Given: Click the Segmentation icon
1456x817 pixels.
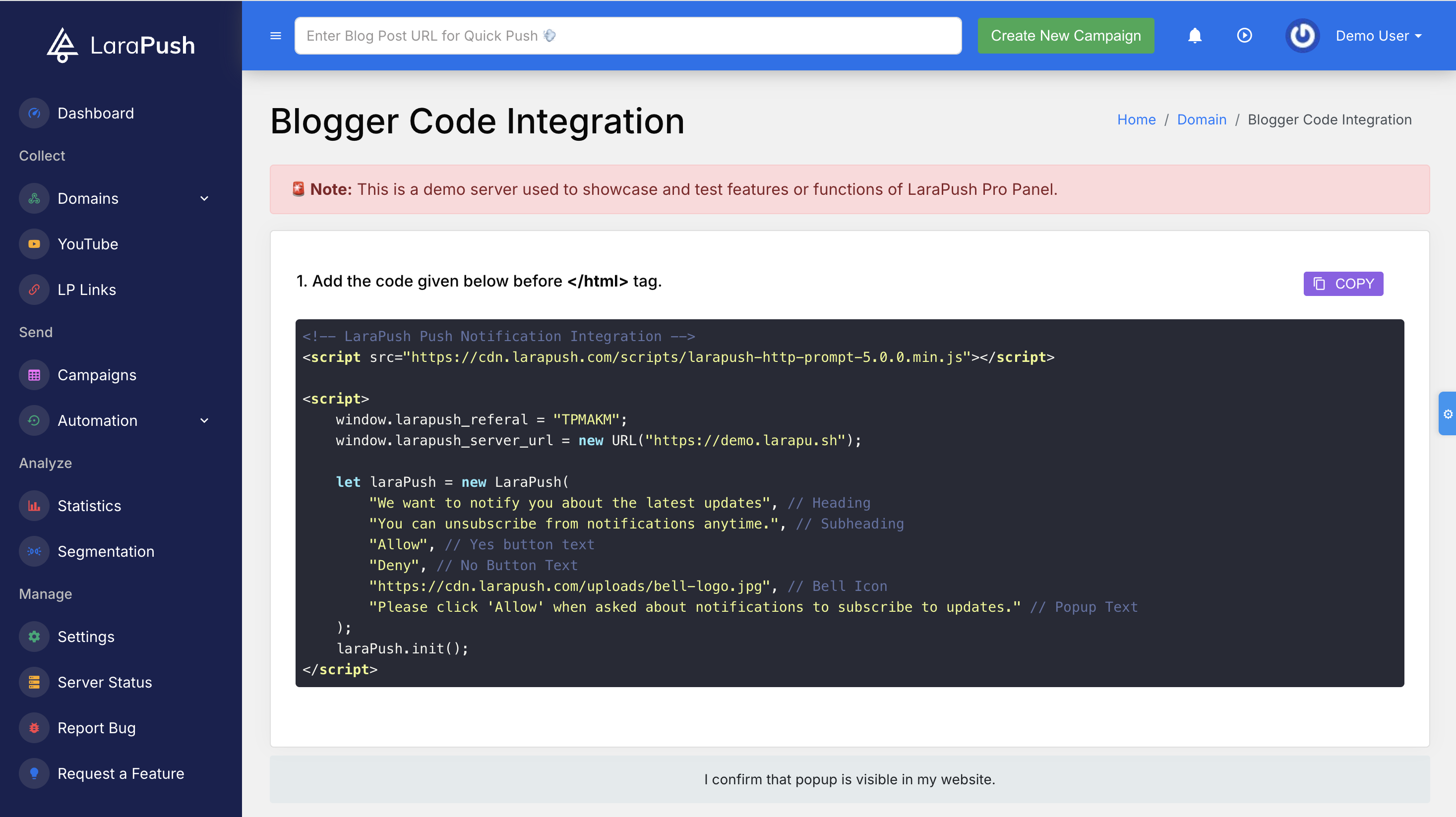Looking at the screenshot, I should tap(35, 551).
